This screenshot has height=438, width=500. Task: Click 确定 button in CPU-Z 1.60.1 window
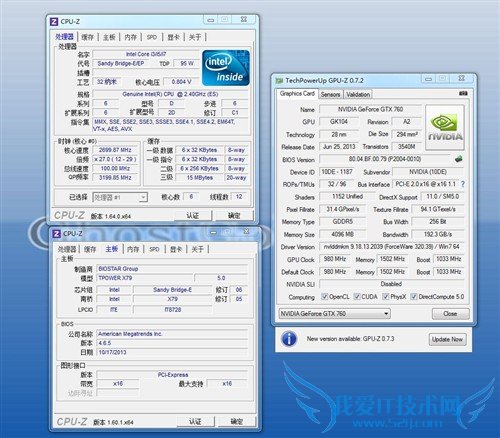tap(237, 422)
